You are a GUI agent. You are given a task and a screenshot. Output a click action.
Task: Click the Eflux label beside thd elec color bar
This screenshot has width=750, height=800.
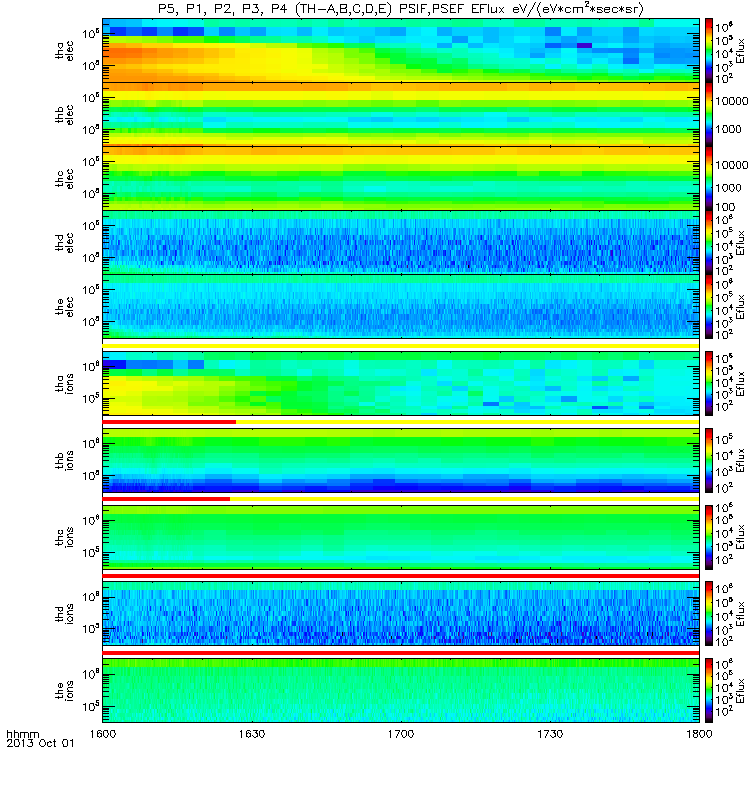click(740, 242)
